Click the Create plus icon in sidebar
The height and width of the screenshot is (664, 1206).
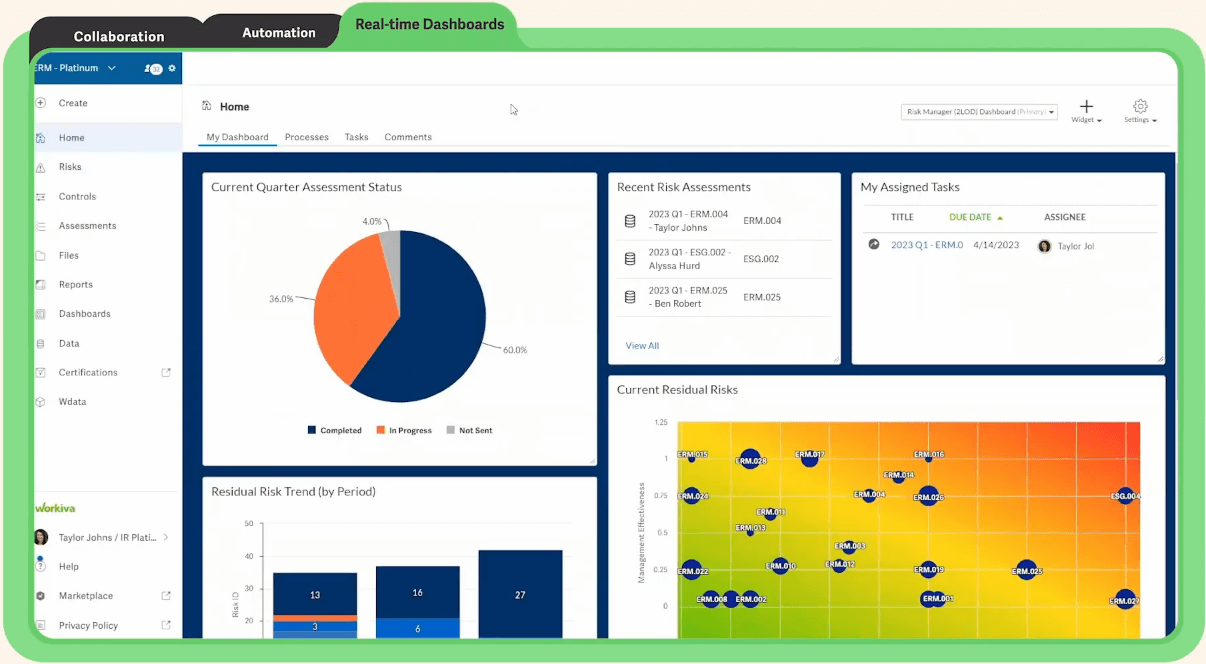pos(40,103)
